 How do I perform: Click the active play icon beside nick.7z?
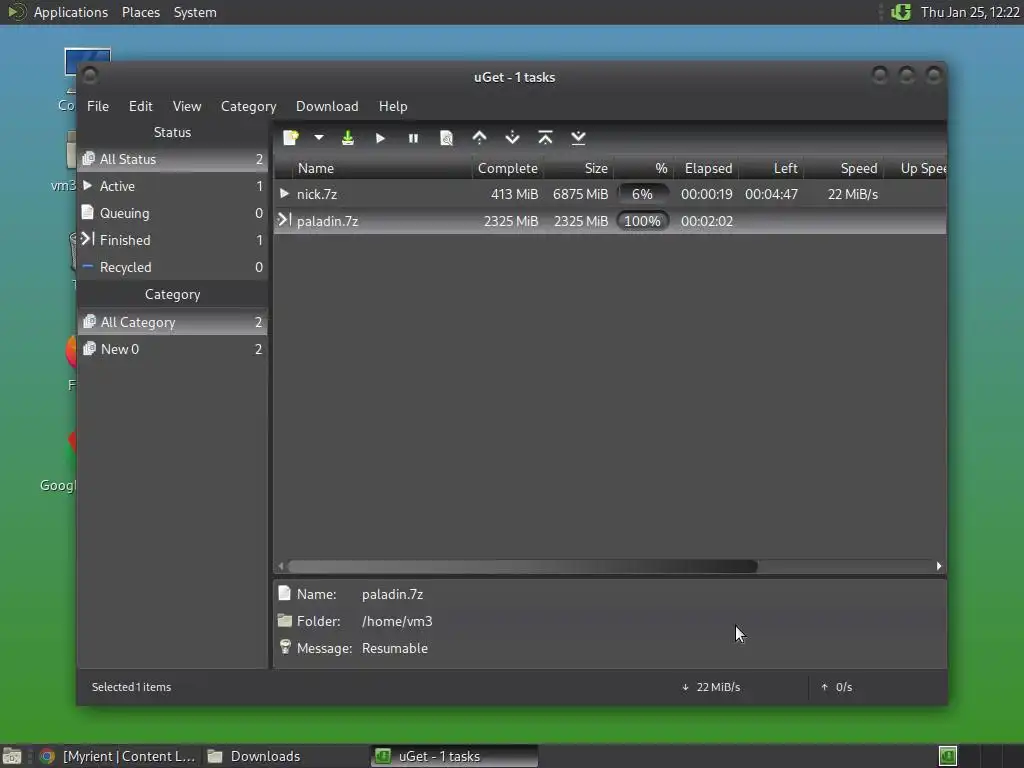pyautogui.click(x=284, y=193)
